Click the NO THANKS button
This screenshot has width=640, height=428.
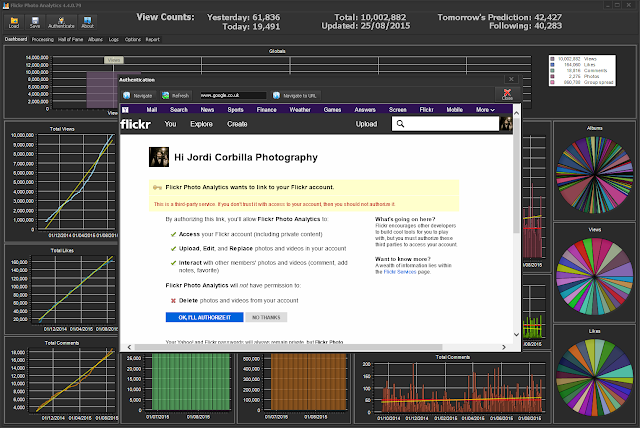(266, 317)
